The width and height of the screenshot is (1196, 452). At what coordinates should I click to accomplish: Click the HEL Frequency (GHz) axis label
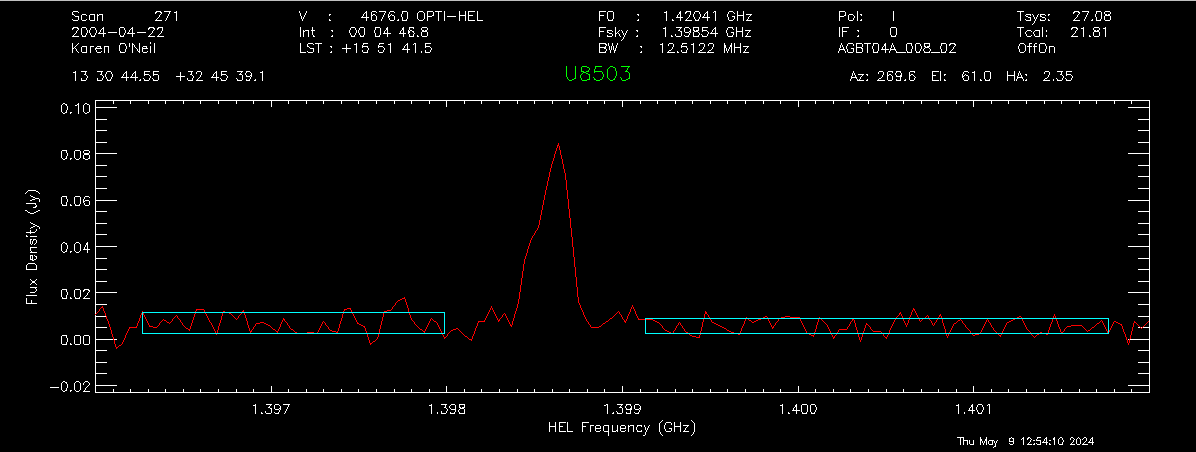tap(622, 428)
